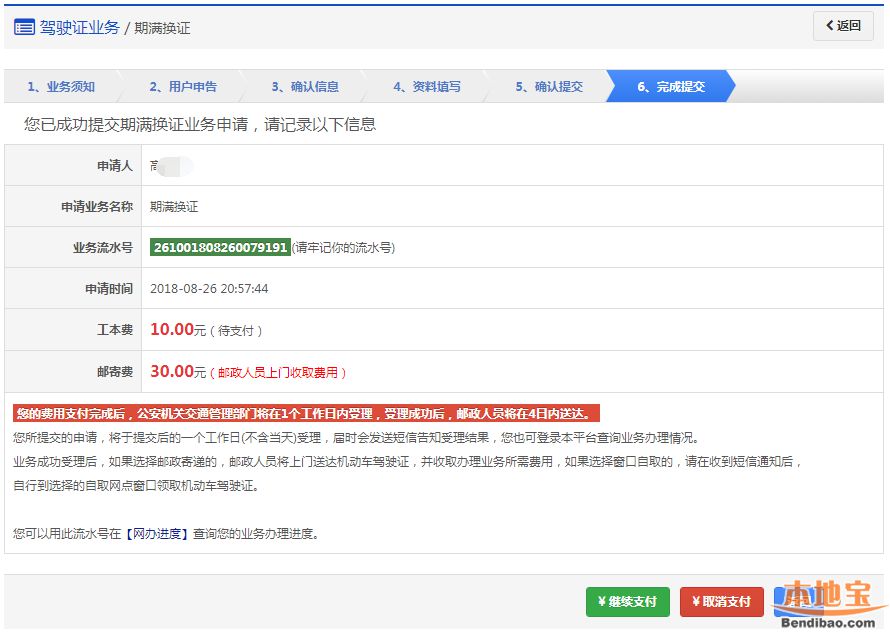Select step 1、业务须知
This screenshot has width=890, height=634.
tap(61, 87)
